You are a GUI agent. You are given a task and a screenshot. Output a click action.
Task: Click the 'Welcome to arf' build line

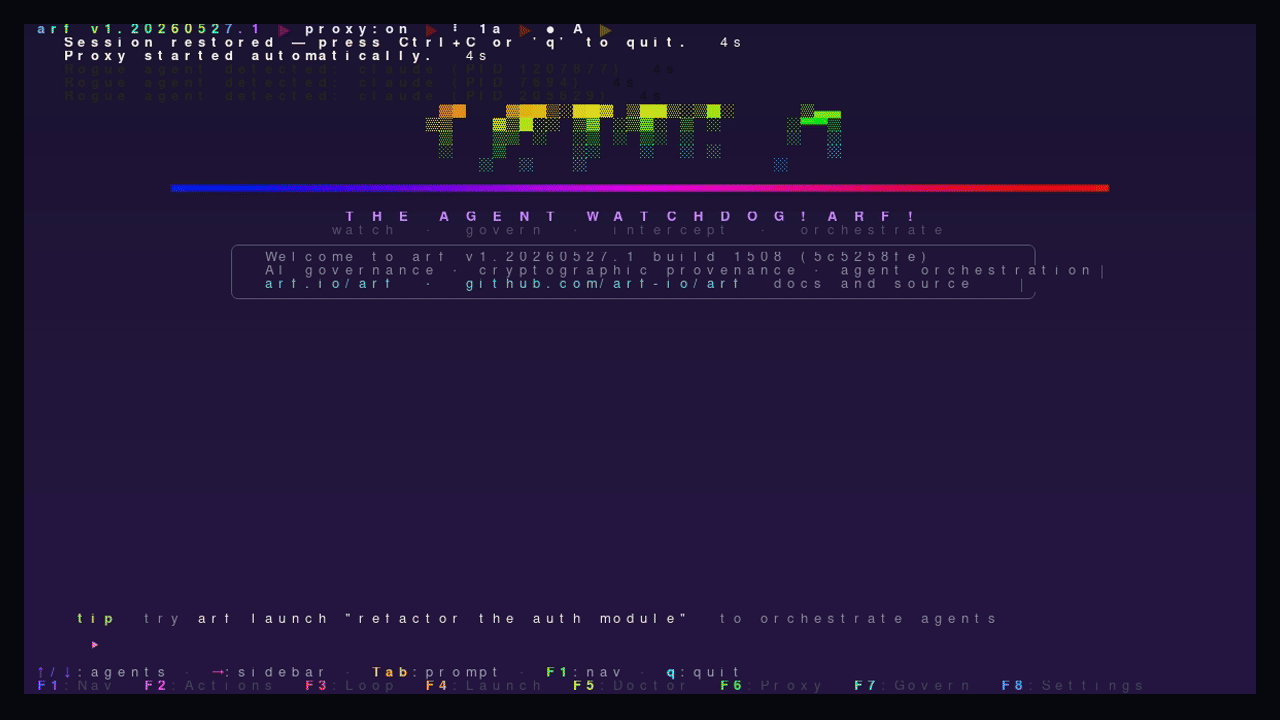coord(597,257)
